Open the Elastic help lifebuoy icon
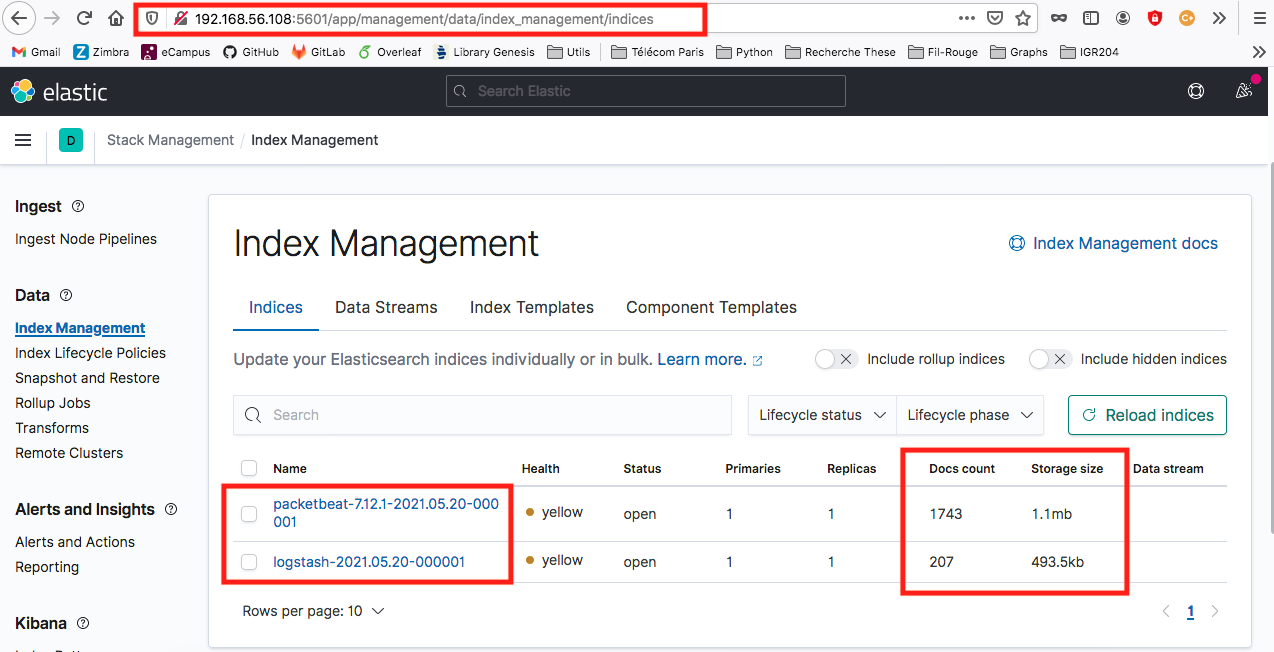The height and width of the screenshot is (652, 1274). pyautogui.click(x=1196, y=91)
